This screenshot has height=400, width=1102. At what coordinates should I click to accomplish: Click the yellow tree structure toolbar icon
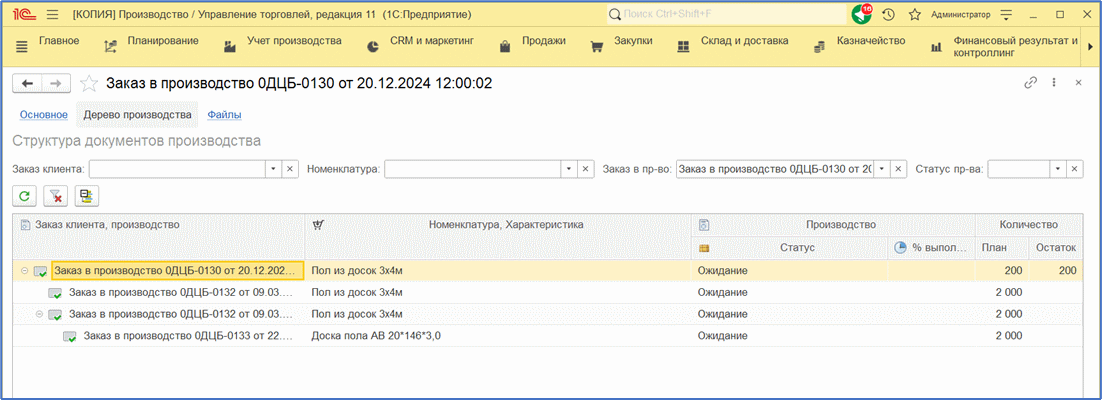[x=86, y=197]
